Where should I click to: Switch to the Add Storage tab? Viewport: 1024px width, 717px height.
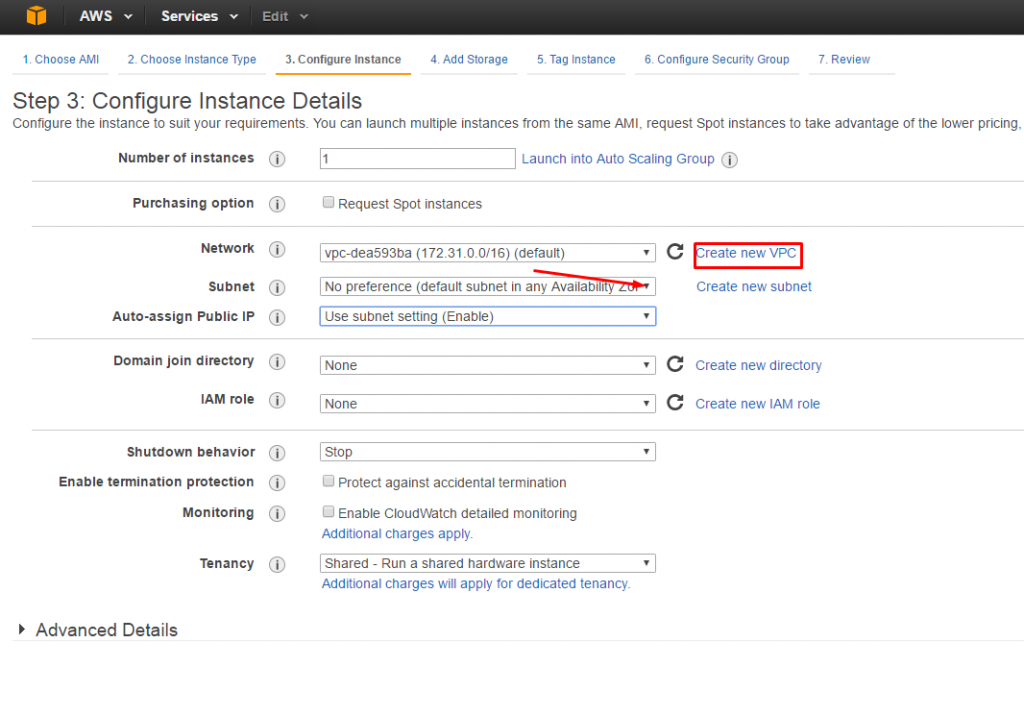point(468,60)
